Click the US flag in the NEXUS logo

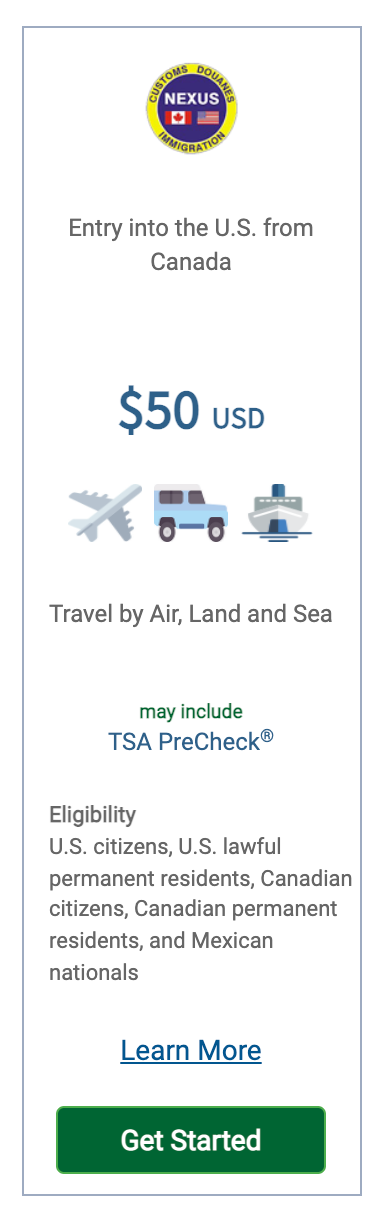coord(207,118)
